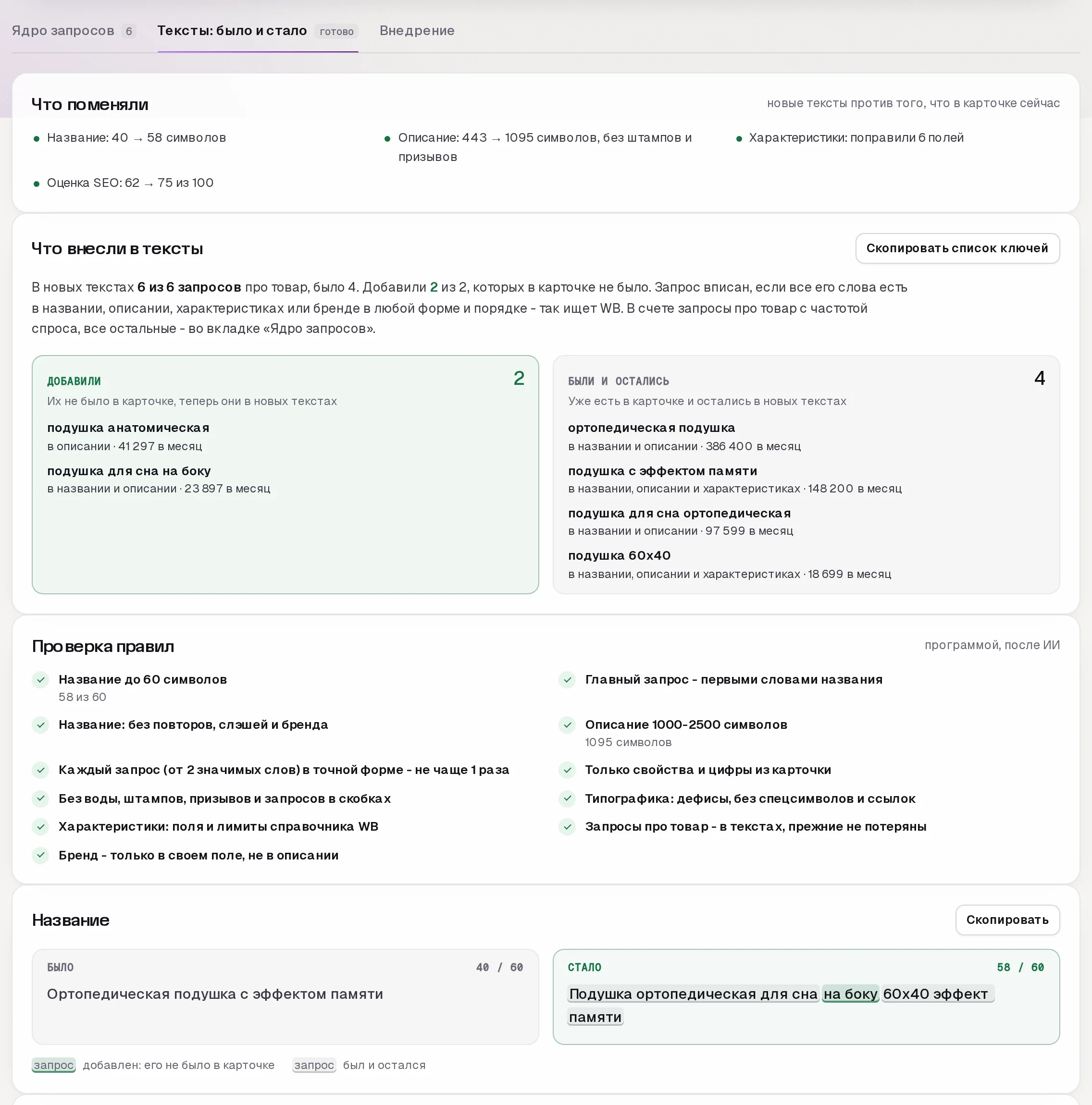Click checkmark beside «Главный запрос - первыми словами названия»

(x=567, y=679)
